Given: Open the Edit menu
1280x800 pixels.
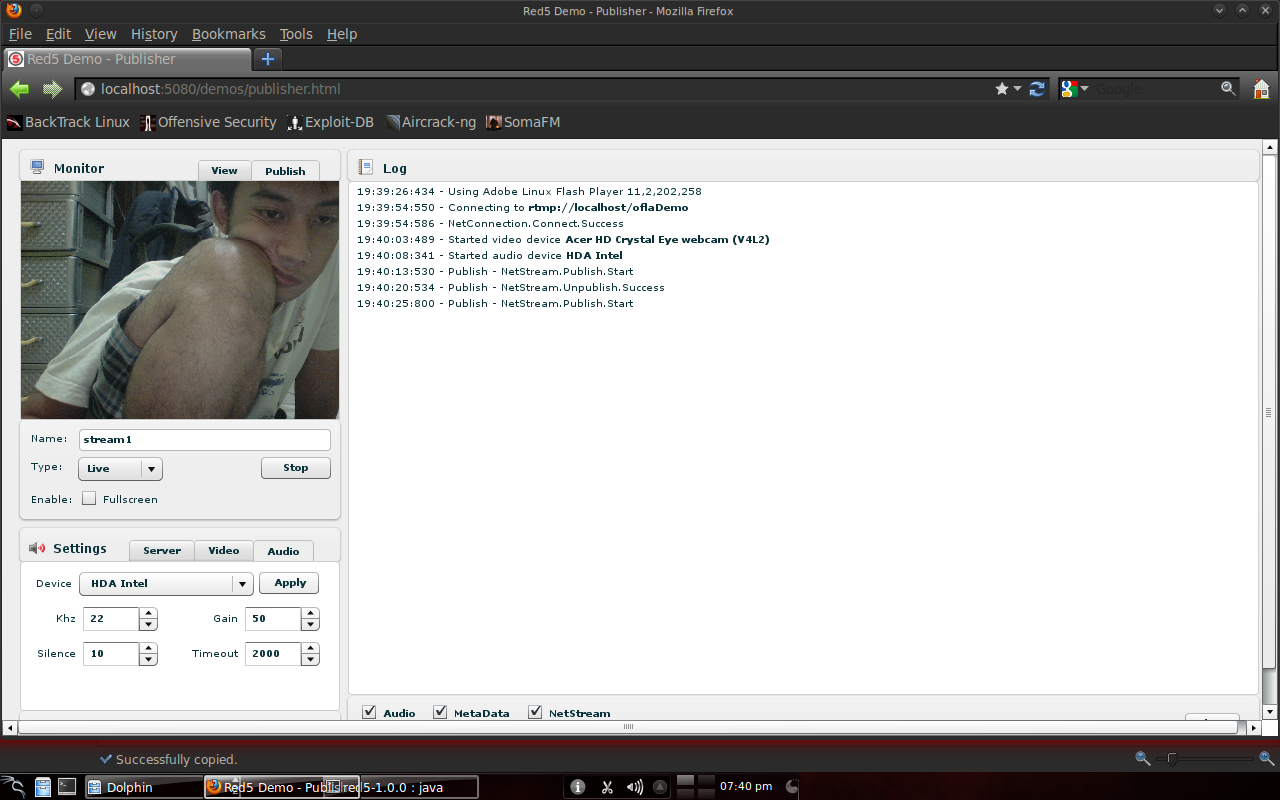Looking at the screenshot, I should [58, 34].
